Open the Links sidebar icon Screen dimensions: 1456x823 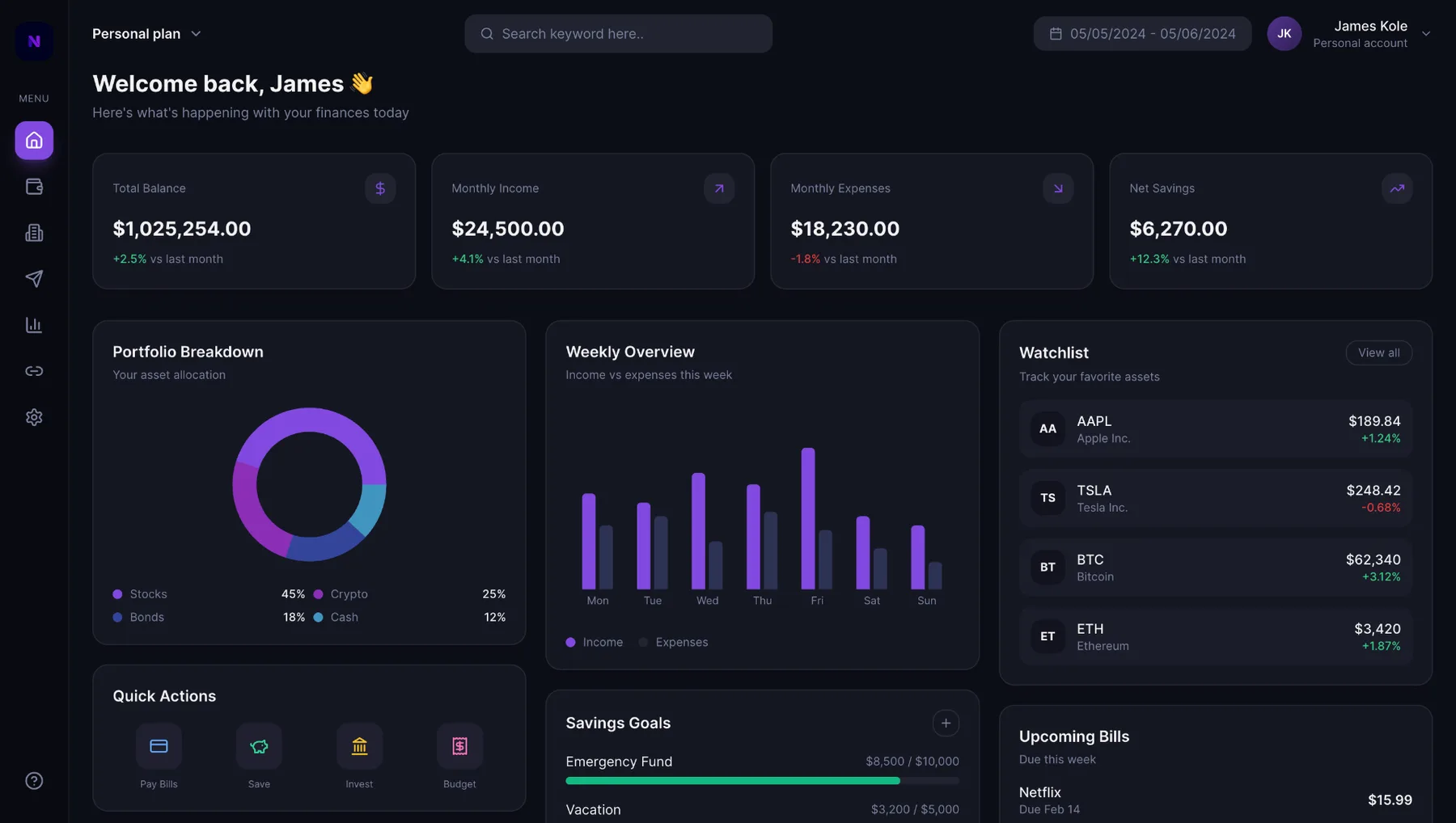tap(34, 371)
